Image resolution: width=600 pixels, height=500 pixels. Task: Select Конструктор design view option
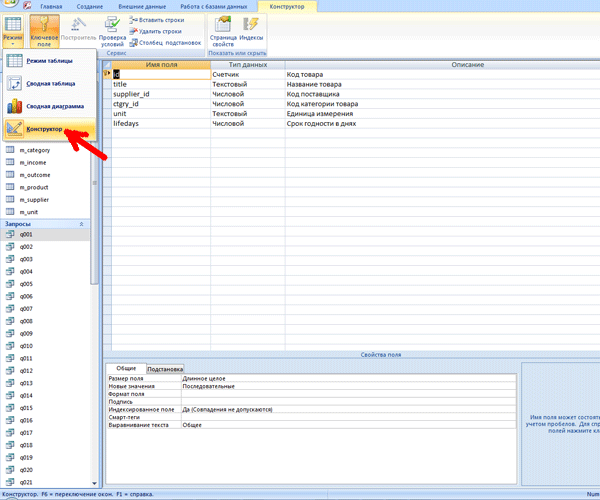(x=49, y=129)
